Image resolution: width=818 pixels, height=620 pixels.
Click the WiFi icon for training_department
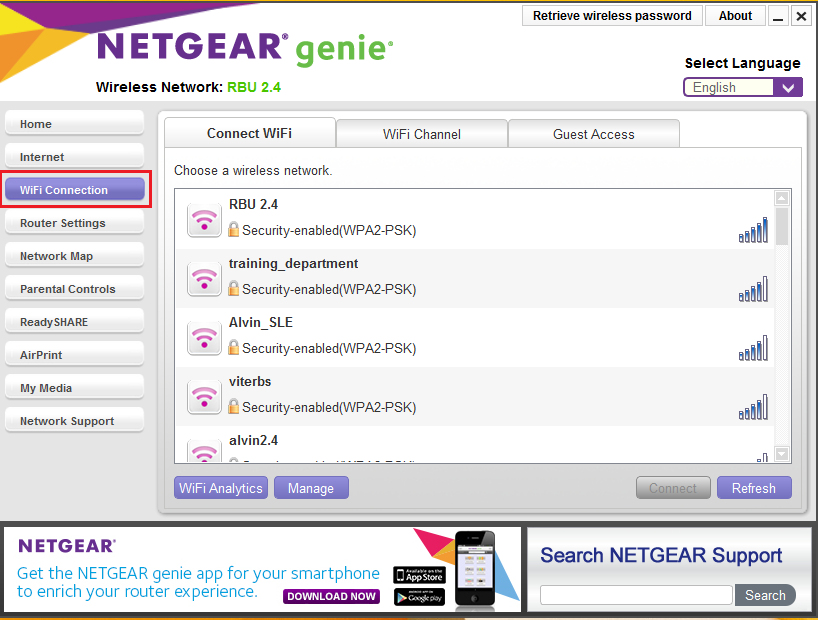[204, 279]
